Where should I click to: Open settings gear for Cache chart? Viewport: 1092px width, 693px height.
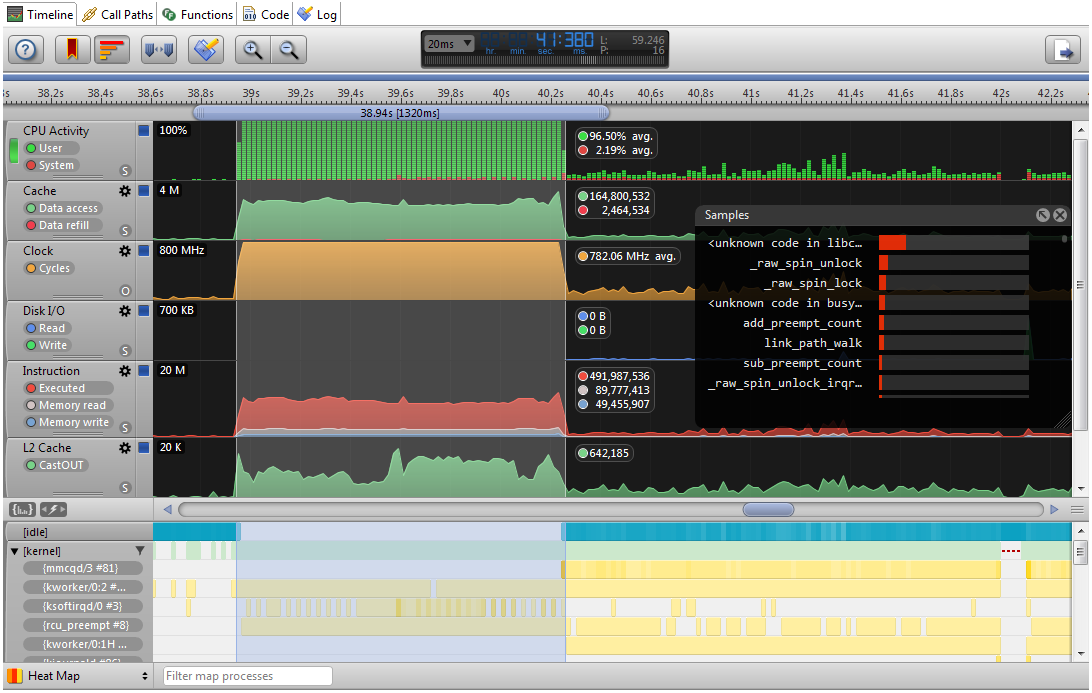click(x=125, y=191)
